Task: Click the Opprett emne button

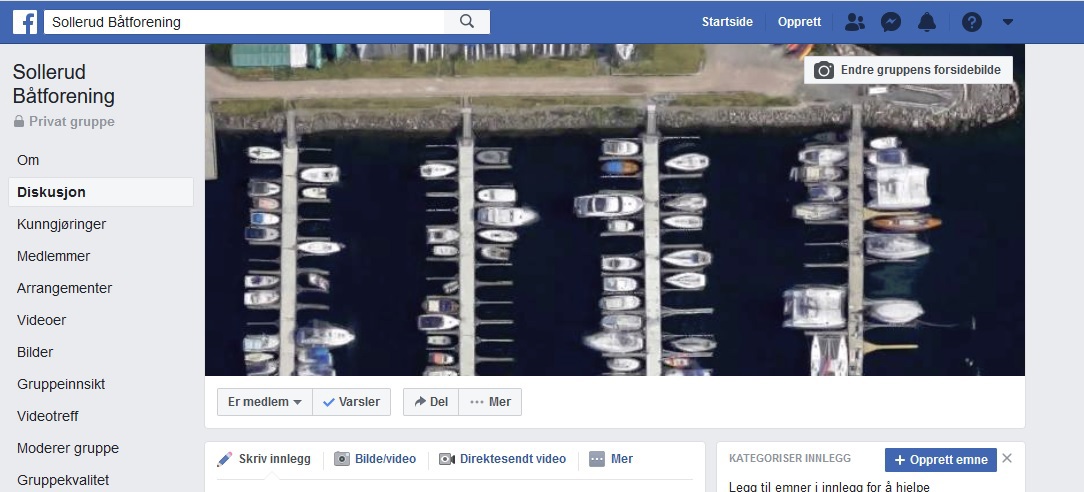Action: pos(940,460)
